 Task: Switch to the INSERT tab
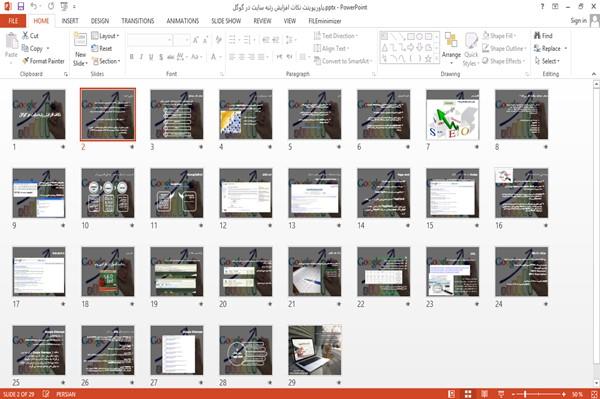70,21
